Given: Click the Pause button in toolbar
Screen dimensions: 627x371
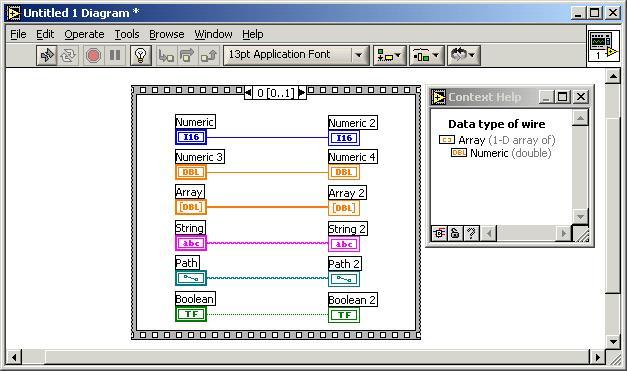Looking at the screenshot, I should point(115,55).
